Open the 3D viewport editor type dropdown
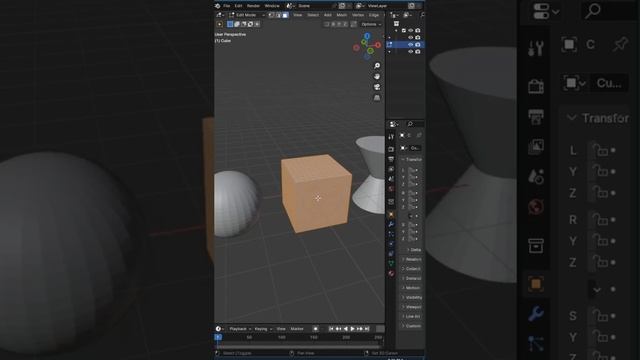640x360 pixels. pyautogui.click(x=220, y=15)
